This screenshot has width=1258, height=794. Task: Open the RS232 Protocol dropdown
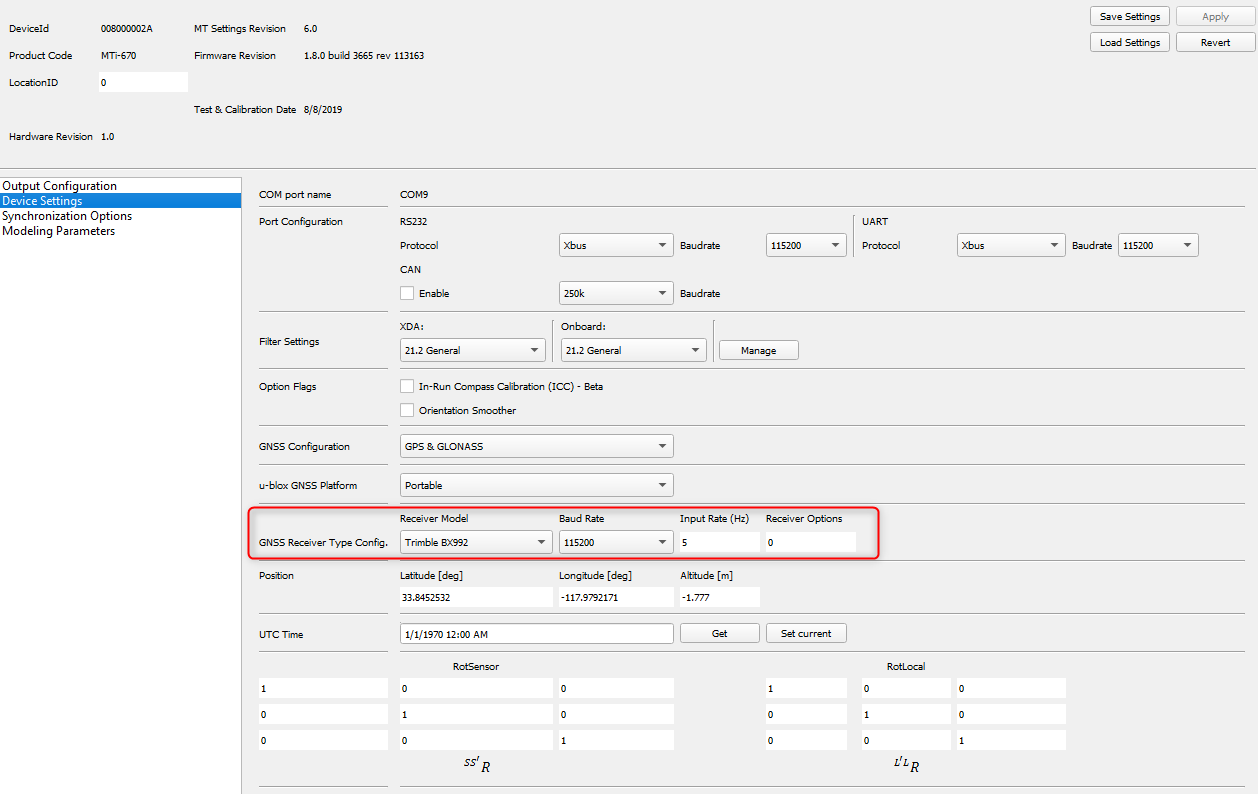[614, 244]
